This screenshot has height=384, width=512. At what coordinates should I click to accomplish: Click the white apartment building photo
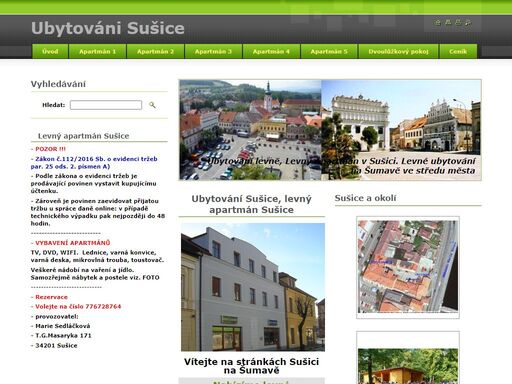click(253, 287)
